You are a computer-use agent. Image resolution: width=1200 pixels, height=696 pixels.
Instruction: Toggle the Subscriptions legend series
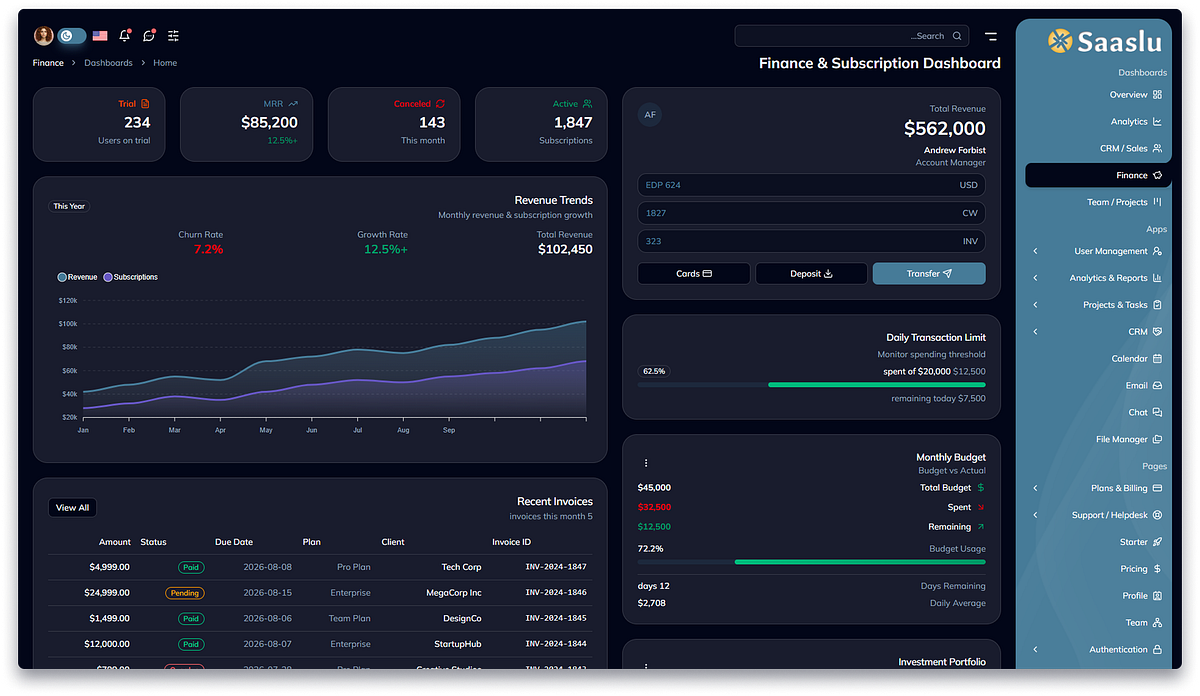(x=130, y=277)
